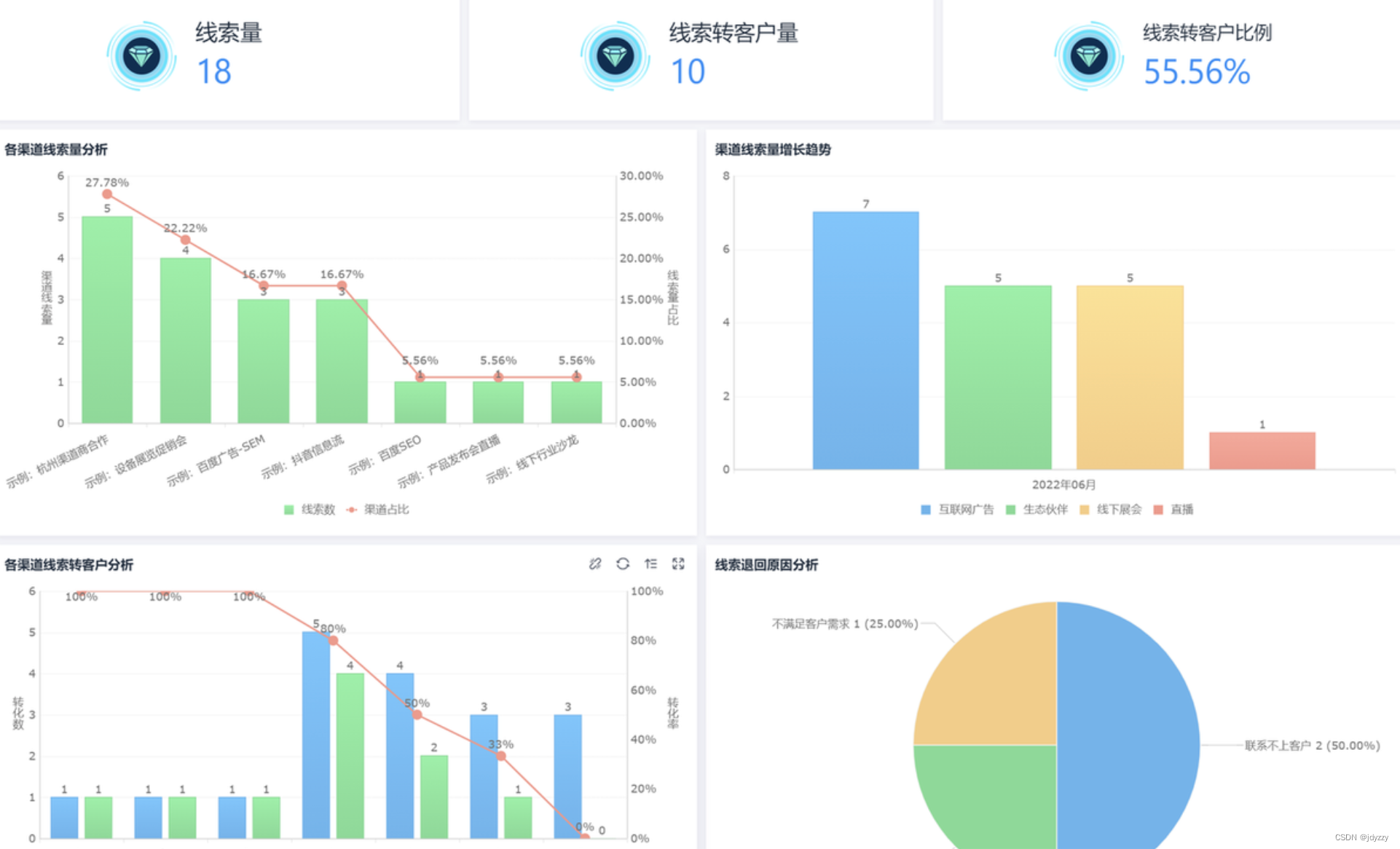Expand conversion chart to fullscreen
The width and height of the screenshot is (1400, 849).
click(678, 564)
